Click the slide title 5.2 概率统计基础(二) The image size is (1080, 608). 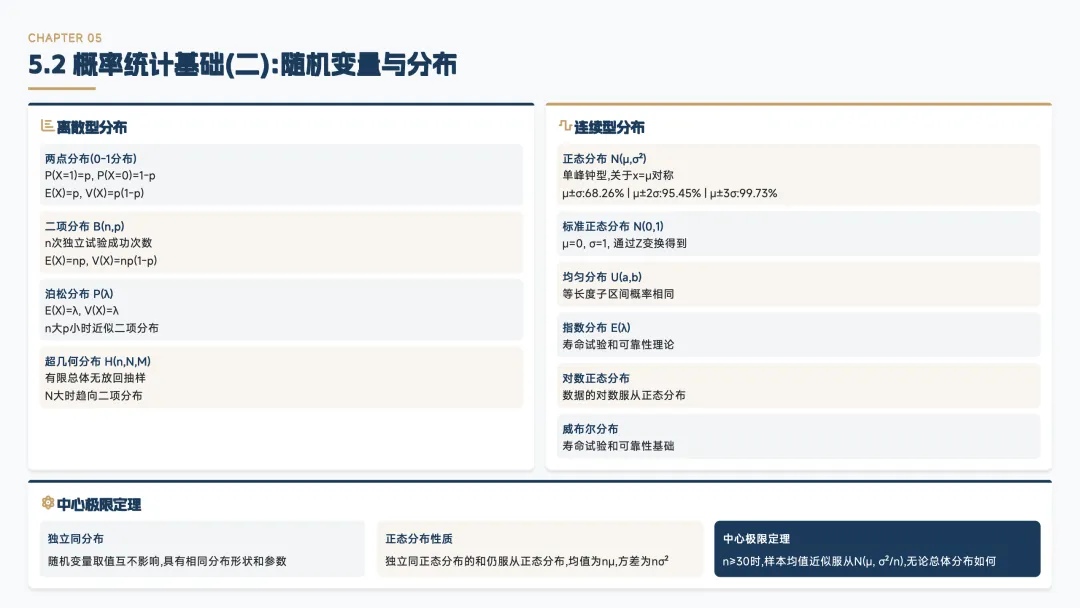click(x=242, y=65)
